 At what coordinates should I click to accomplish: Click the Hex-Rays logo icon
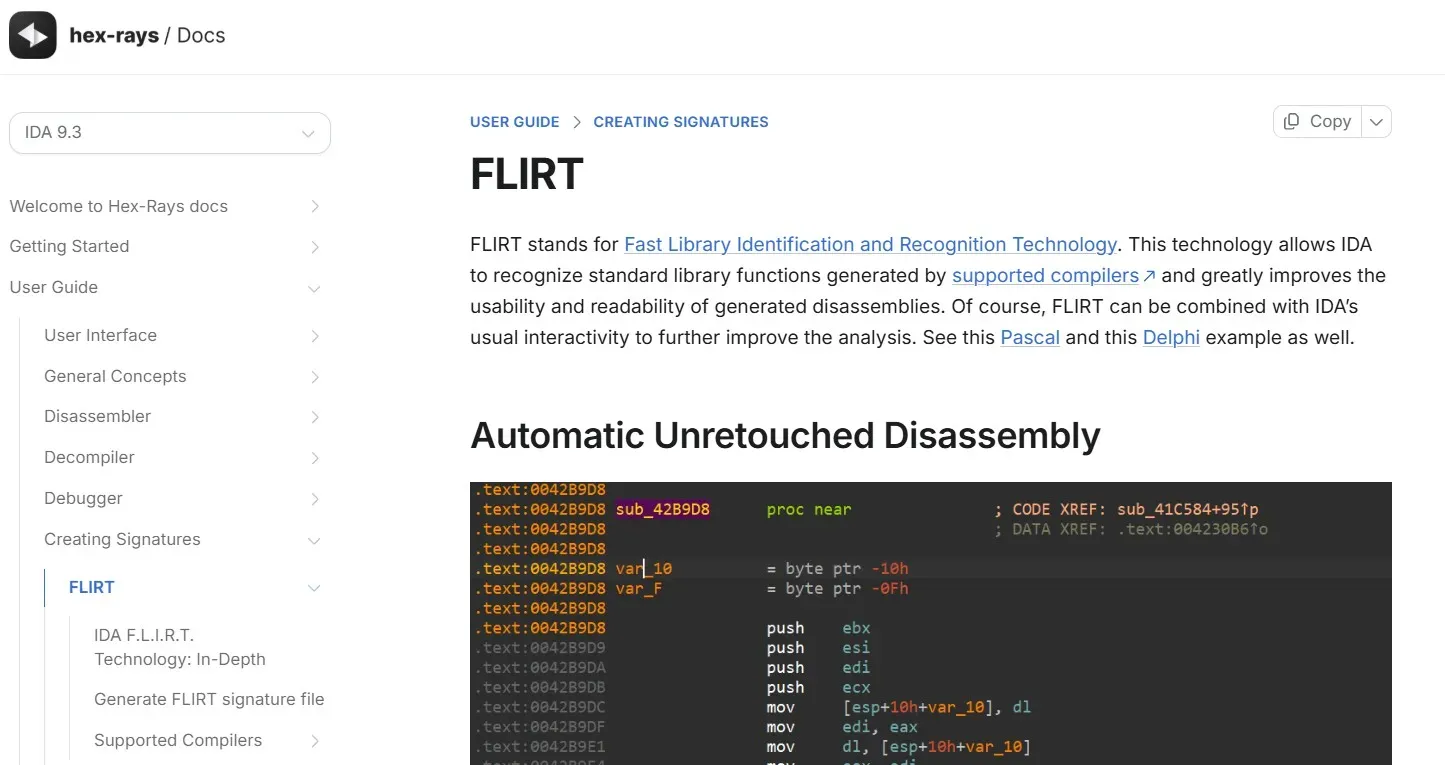point(33,36)
